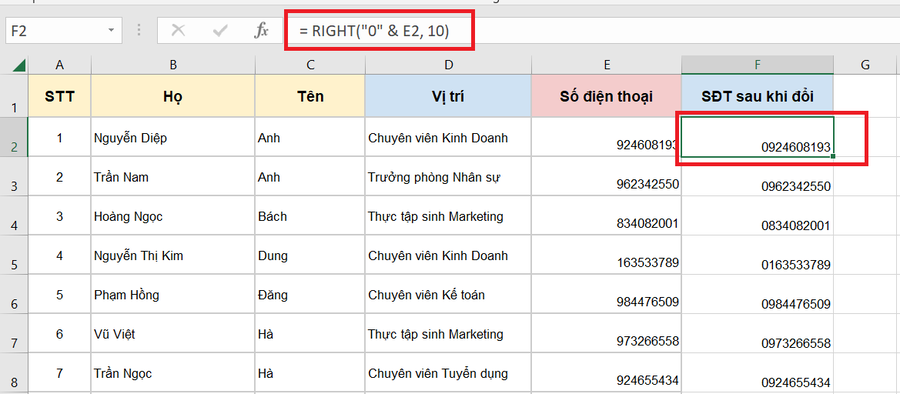Select column E header
Image resolution: width=900 pixels, height=394 pixels.
(607, 65)
